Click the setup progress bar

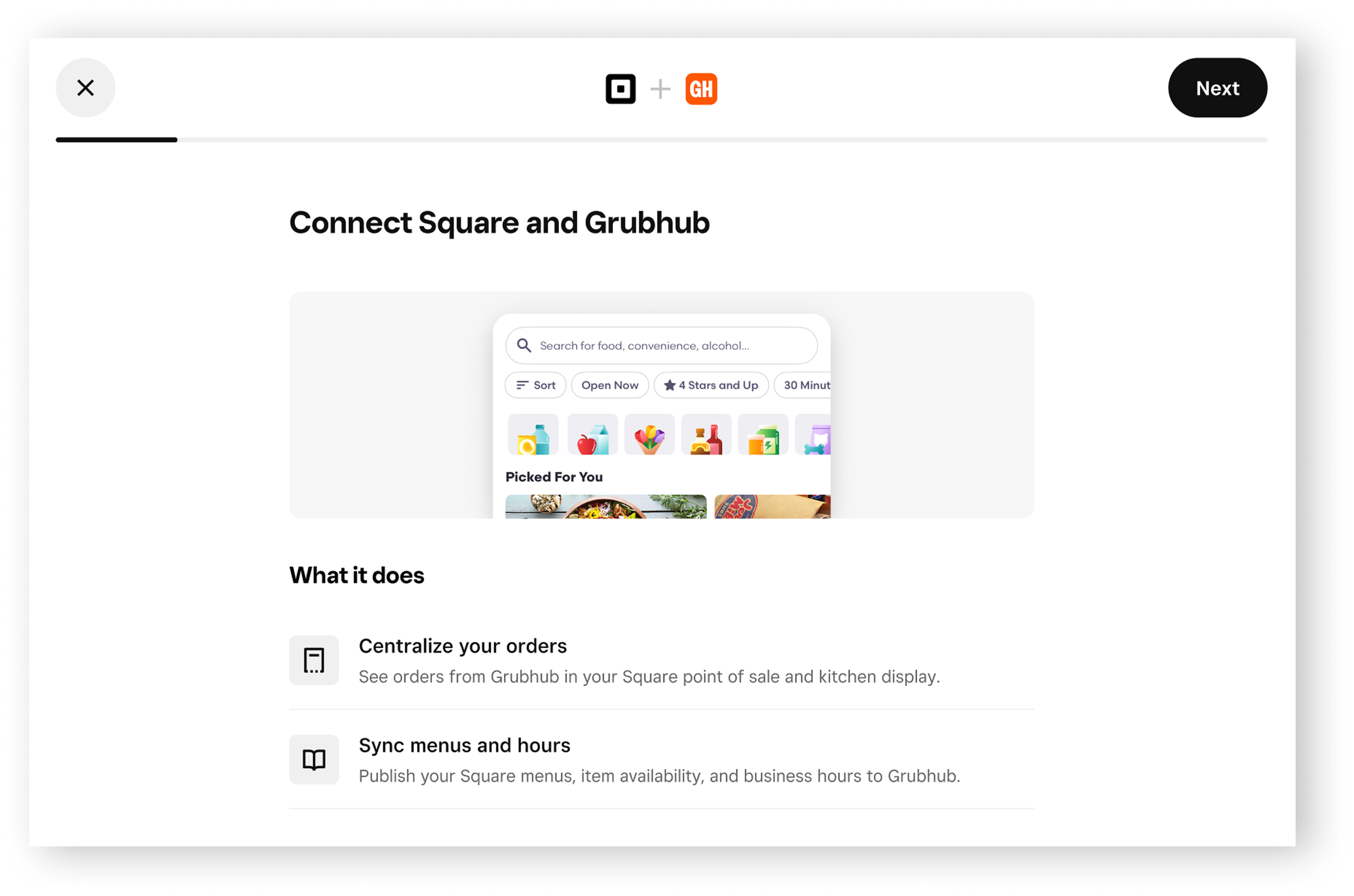(x=661, y=140)
